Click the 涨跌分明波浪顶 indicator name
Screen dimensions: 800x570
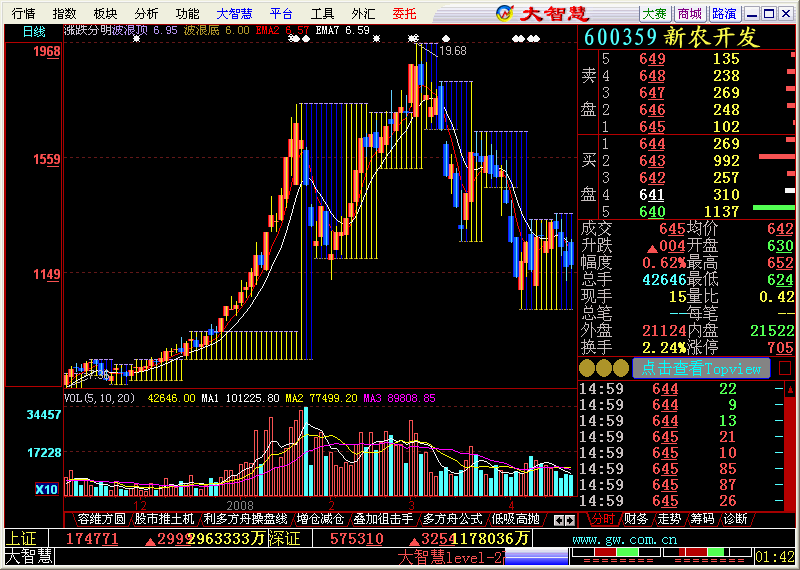coord(106,31)
